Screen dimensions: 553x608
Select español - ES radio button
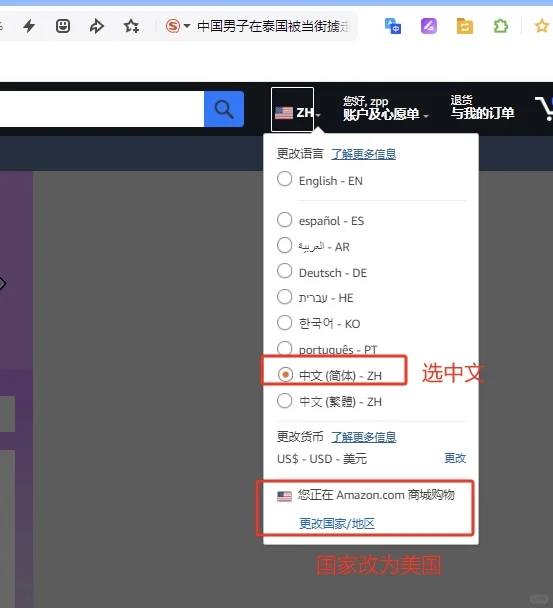(x=285, y=219)
